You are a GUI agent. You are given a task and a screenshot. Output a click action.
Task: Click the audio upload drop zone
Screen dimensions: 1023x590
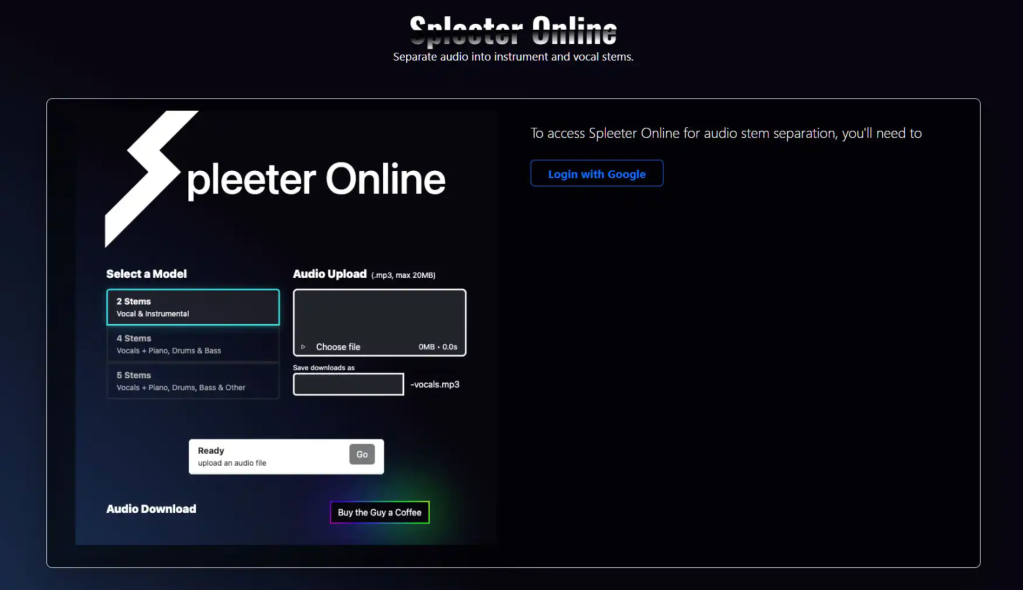pyautogui.click(x=379, y=315)
